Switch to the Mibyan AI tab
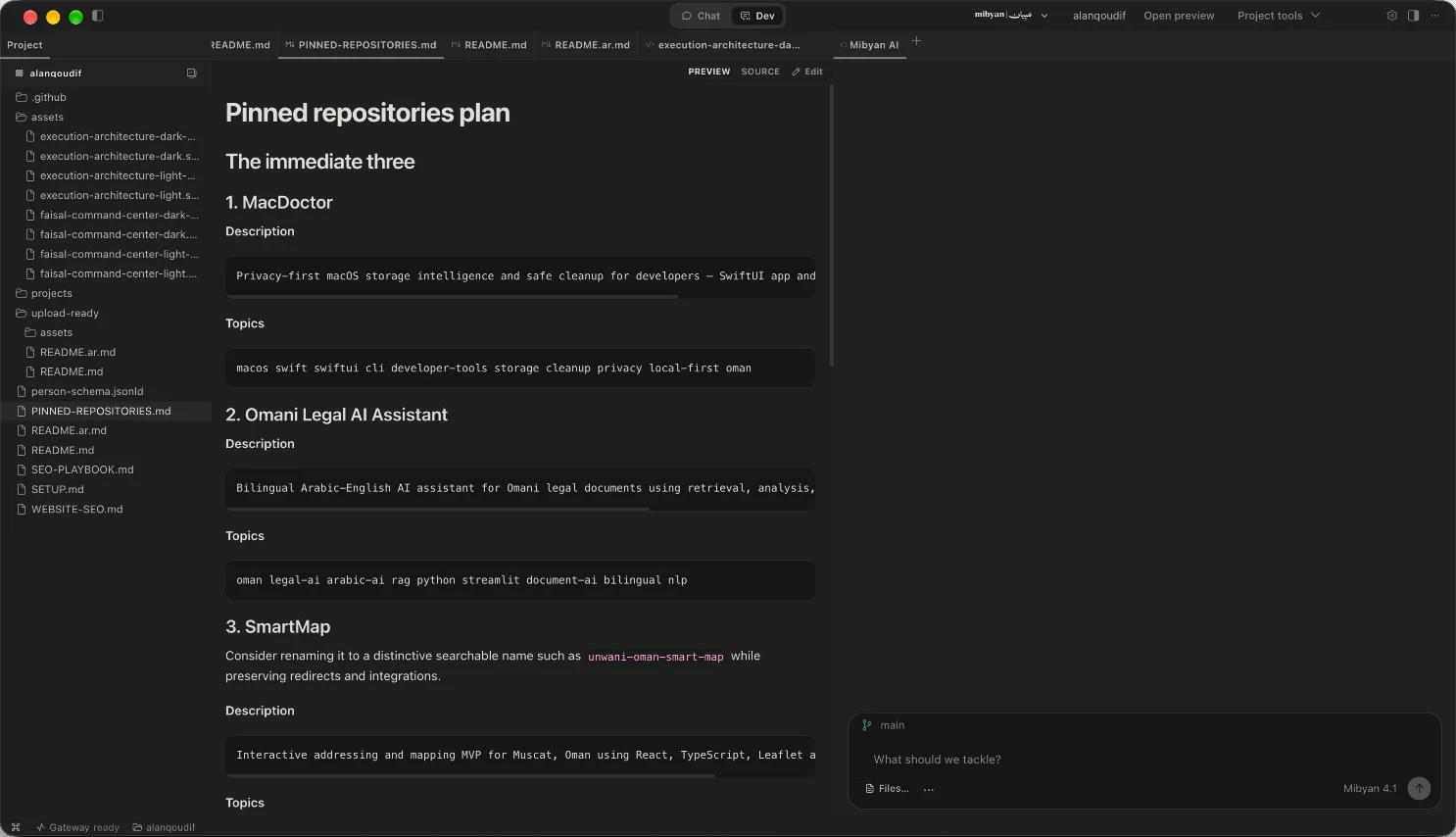1456x837 pixels. 869,45
